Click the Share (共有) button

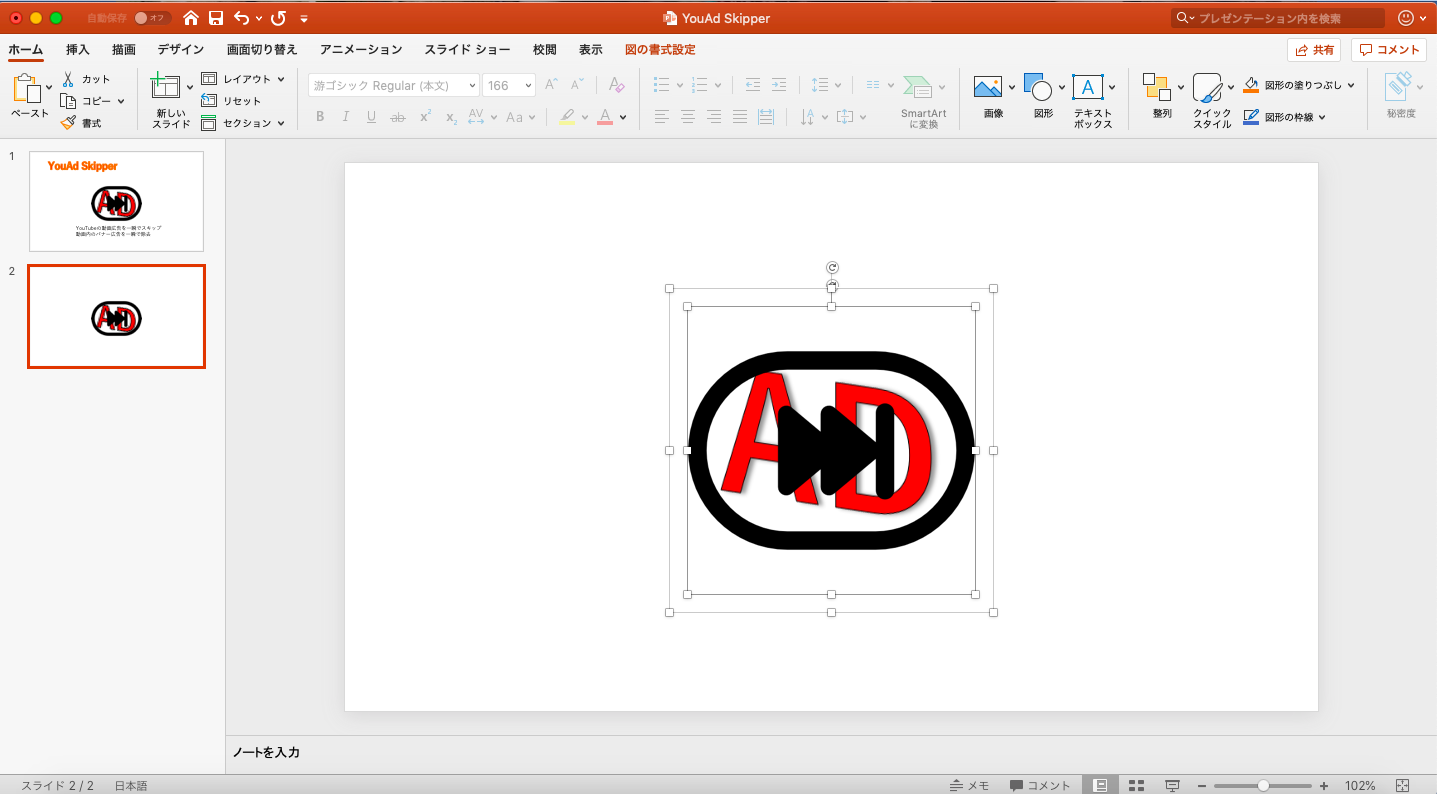click(1314, 50)
